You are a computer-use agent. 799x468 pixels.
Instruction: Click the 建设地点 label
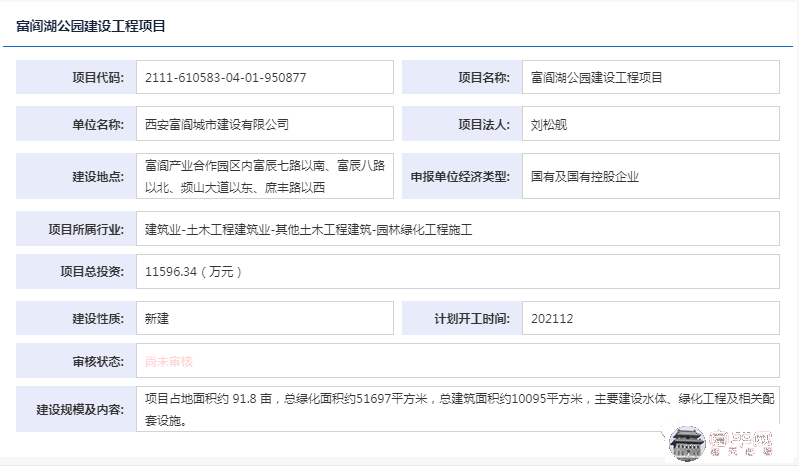[98, 176]
